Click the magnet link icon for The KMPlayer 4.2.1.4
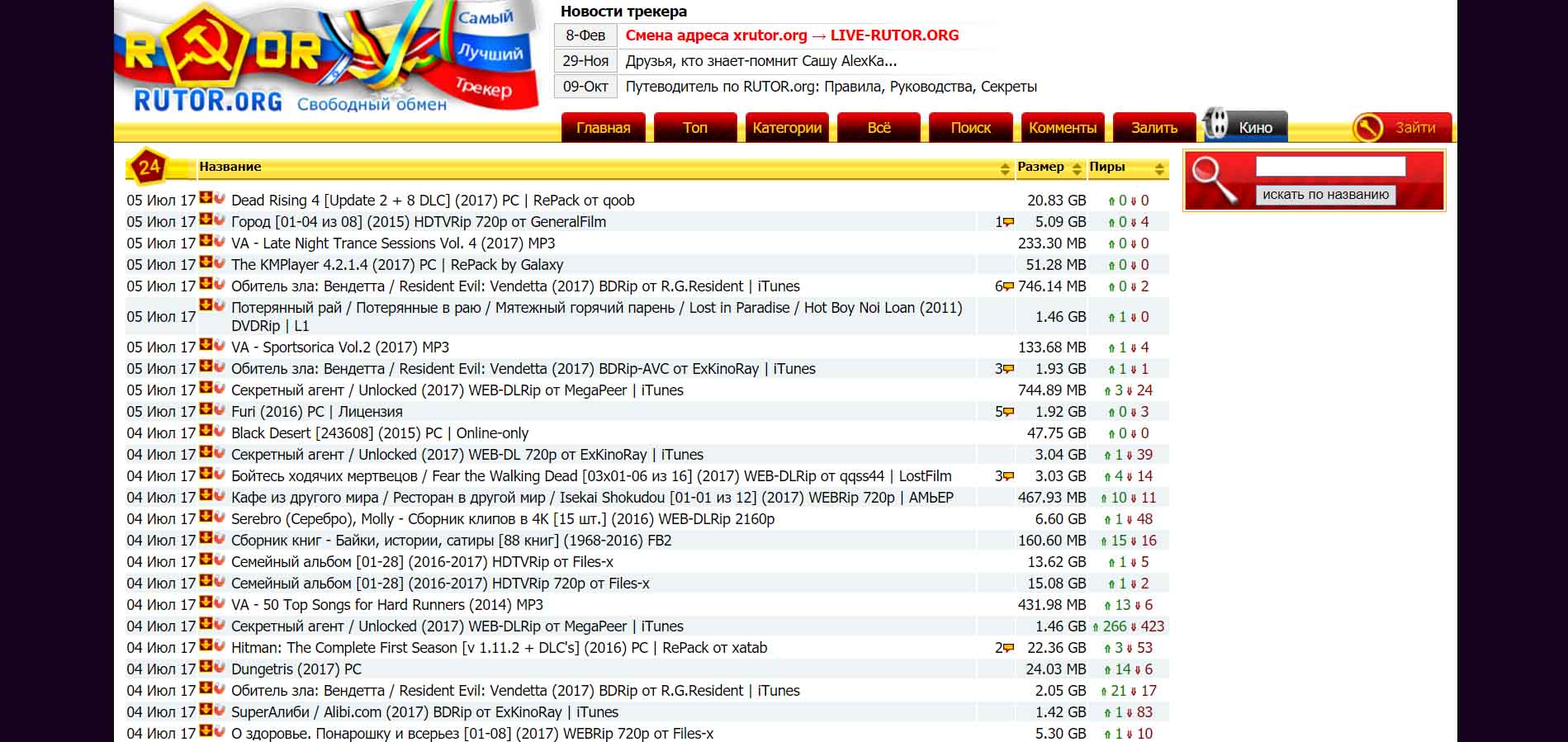This screenshot has width=1568, height=742. pos(219,262)
